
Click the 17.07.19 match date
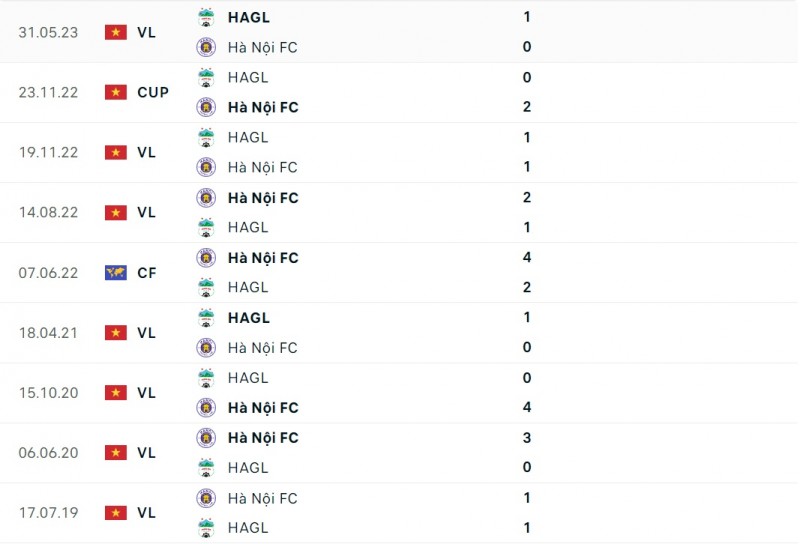click(x=48, y=513)
